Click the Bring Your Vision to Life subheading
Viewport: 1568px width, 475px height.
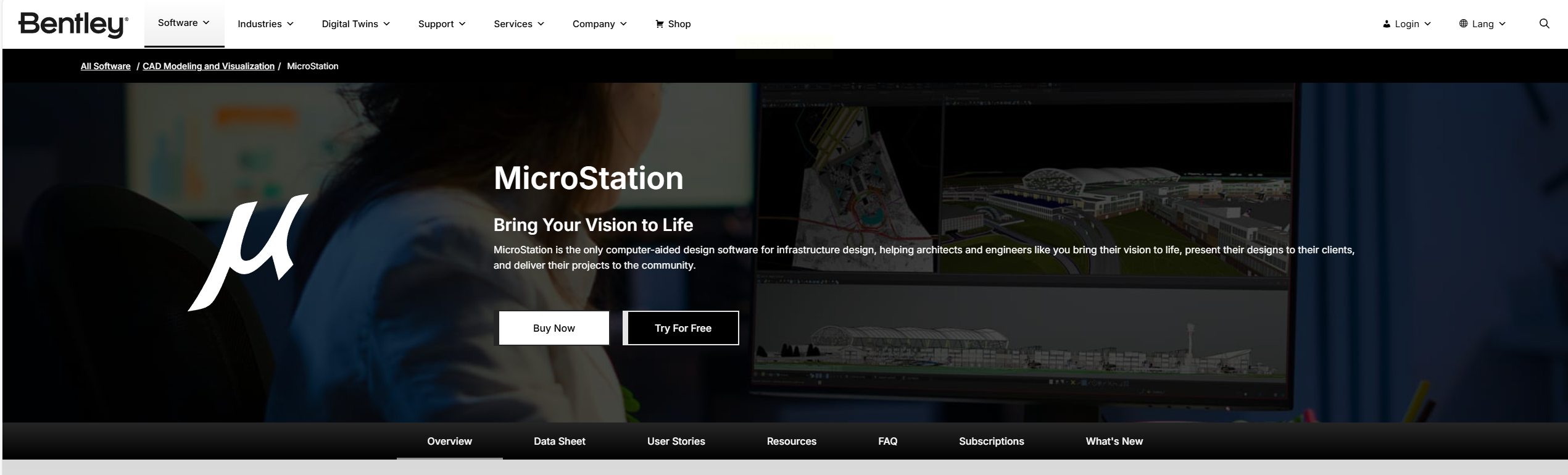pyautogui.click(x=593, y=225)
